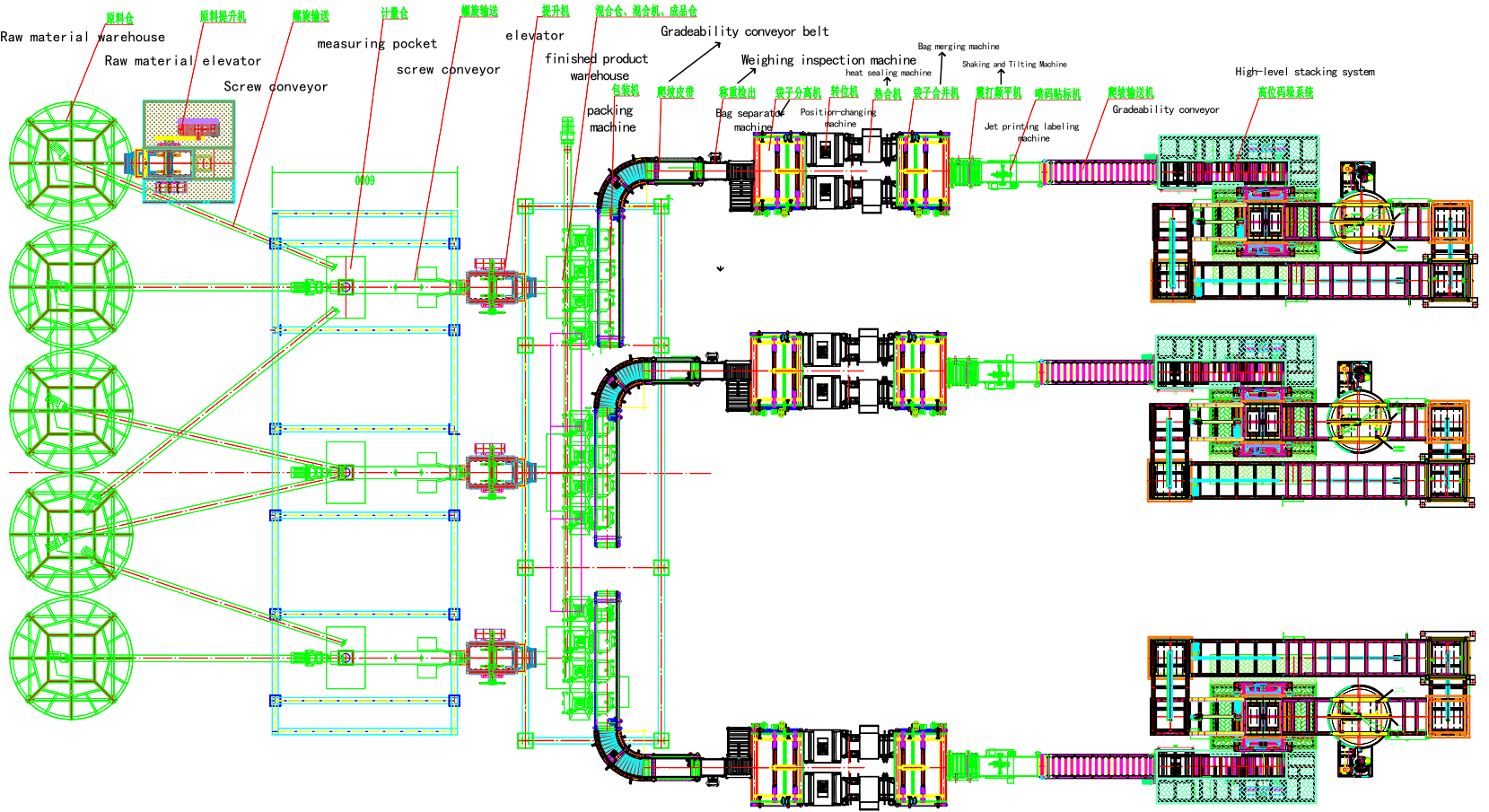This screenshot has width=1489, height=812.
Task: Click the topmost green circular silo
Action: click(71, 162)
